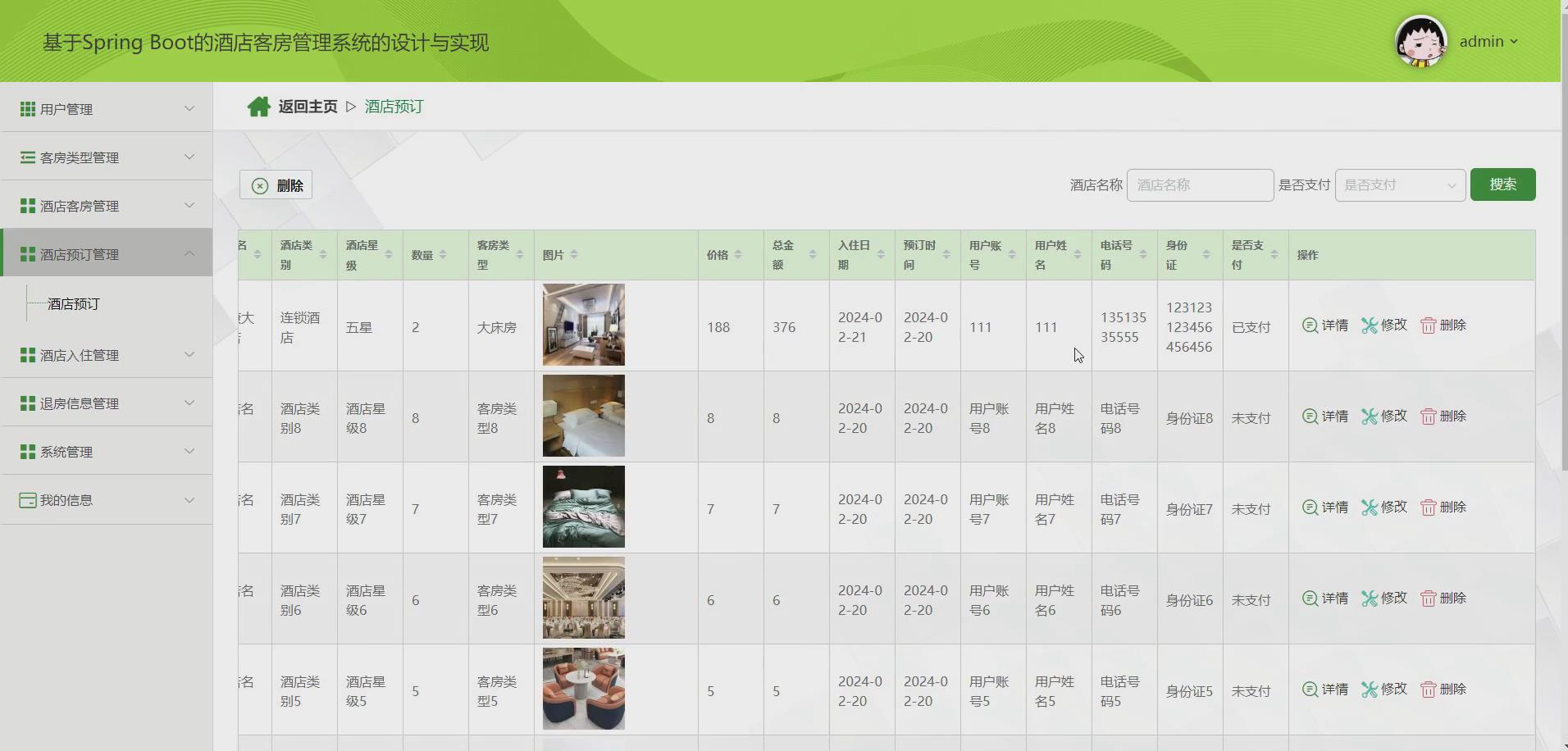Sort table by 客房类型 column arrows

tap(520, 255)
